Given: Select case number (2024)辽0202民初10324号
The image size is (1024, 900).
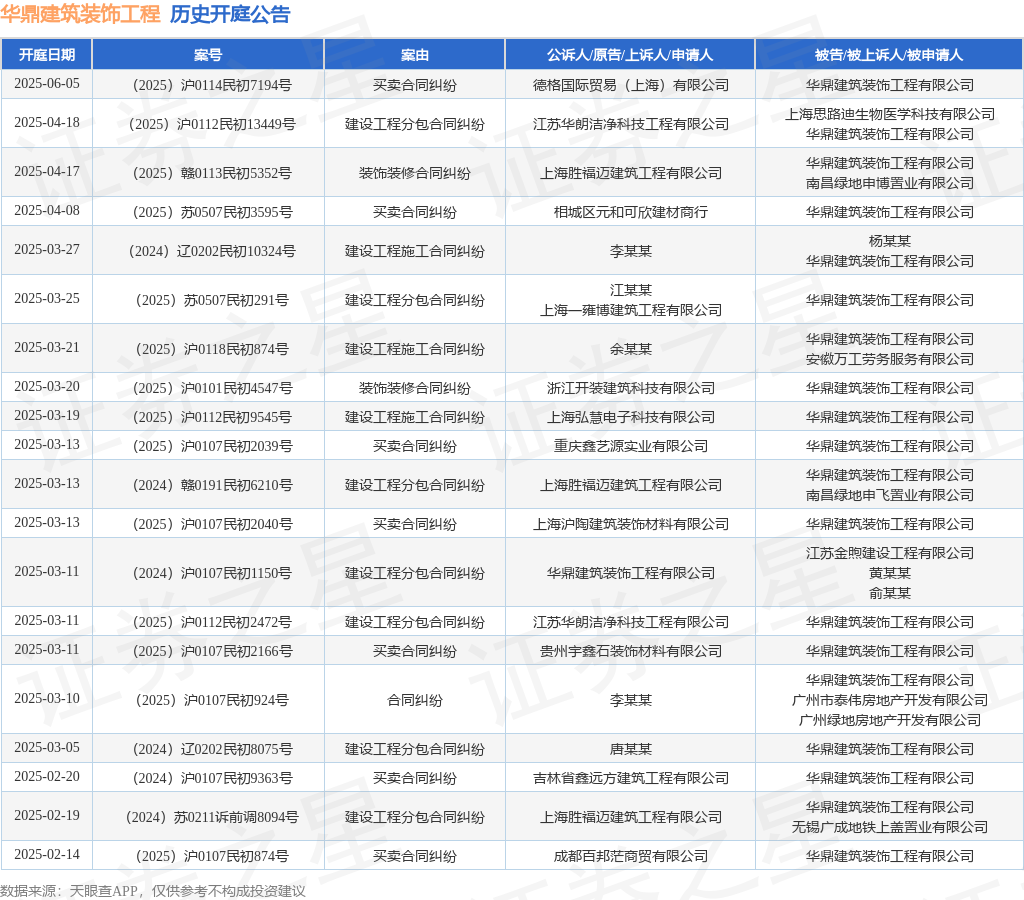Looking at the screenshot, I should coord(212,251).
